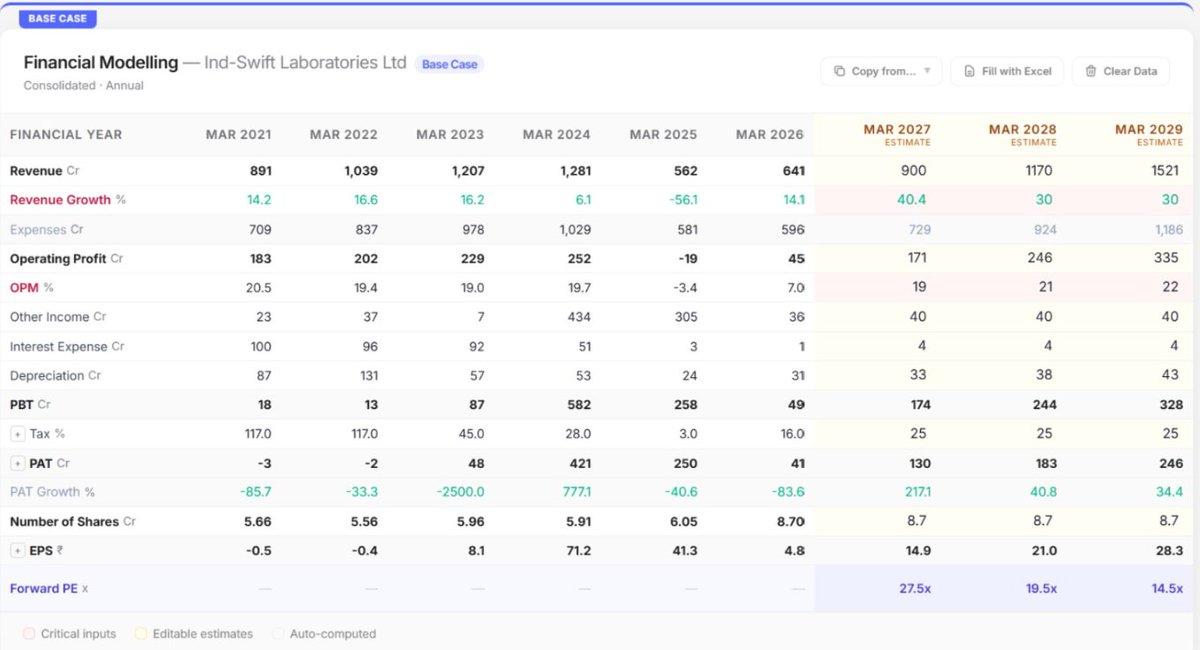The width and height of the screenshot is (1200, 650).
Task: Click the Fill with Excel button
Action: (1007, 71)
